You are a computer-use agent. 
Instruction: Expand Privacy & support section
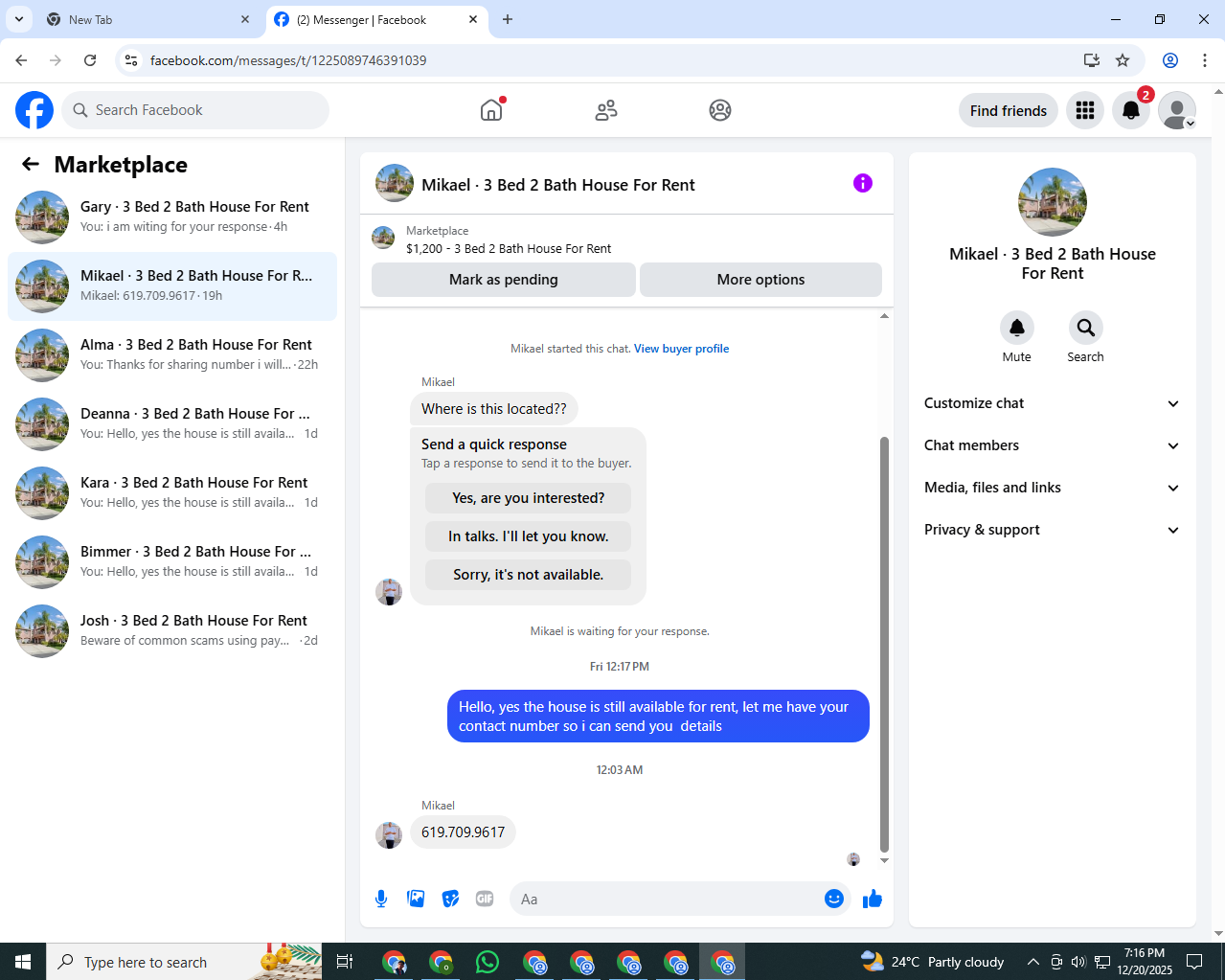[1053, 530]
